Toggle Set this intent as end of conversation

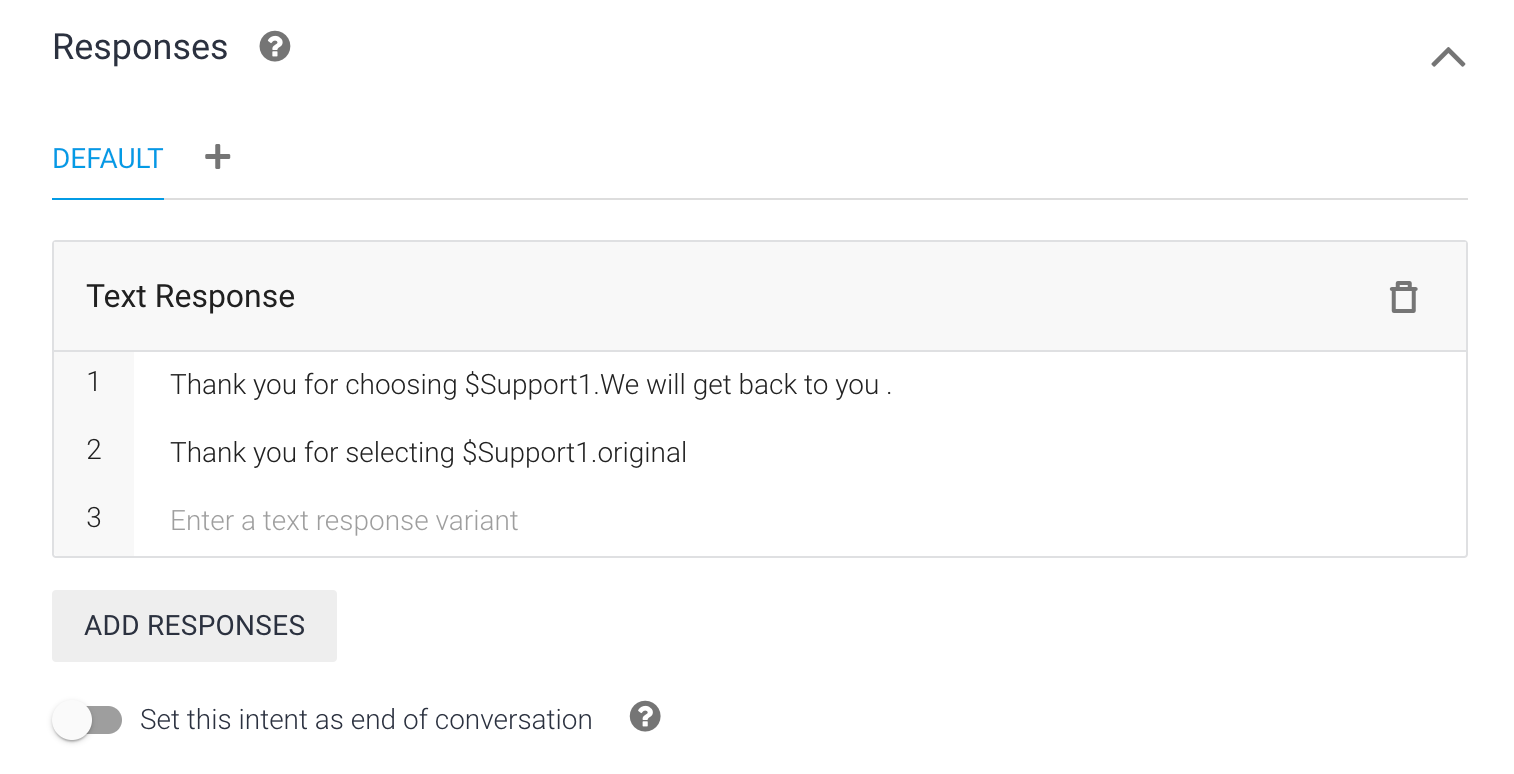[x=88, y=720]
